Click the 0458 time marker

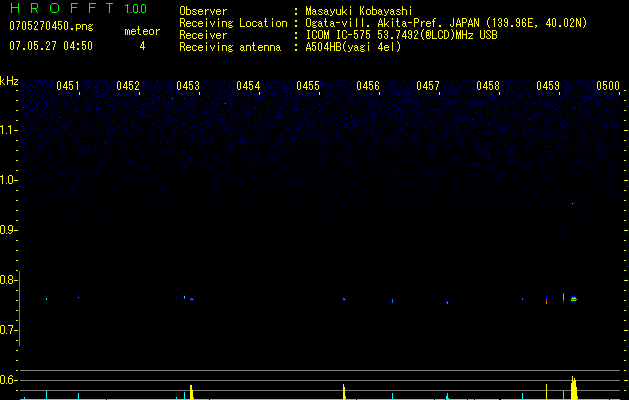tap(488, 86)
